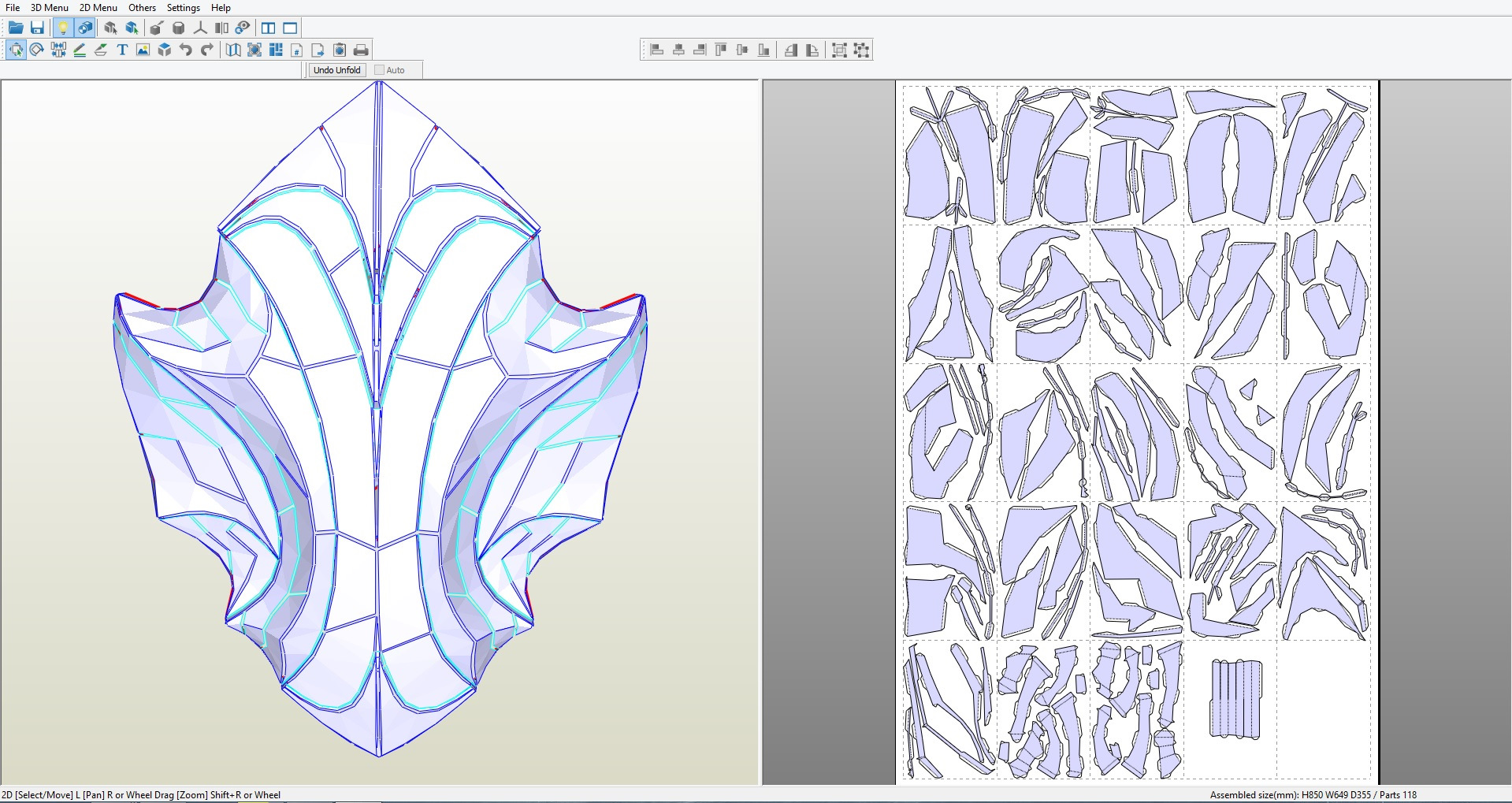
Task: Click the Undo Unfold button
Action: pos(336,70)
